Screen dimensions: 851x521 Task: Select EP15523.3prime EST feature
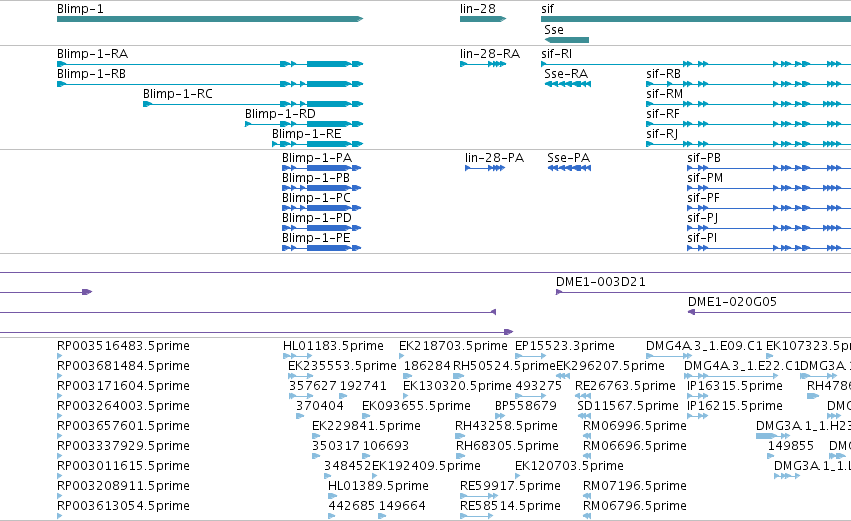click(530, 357)
